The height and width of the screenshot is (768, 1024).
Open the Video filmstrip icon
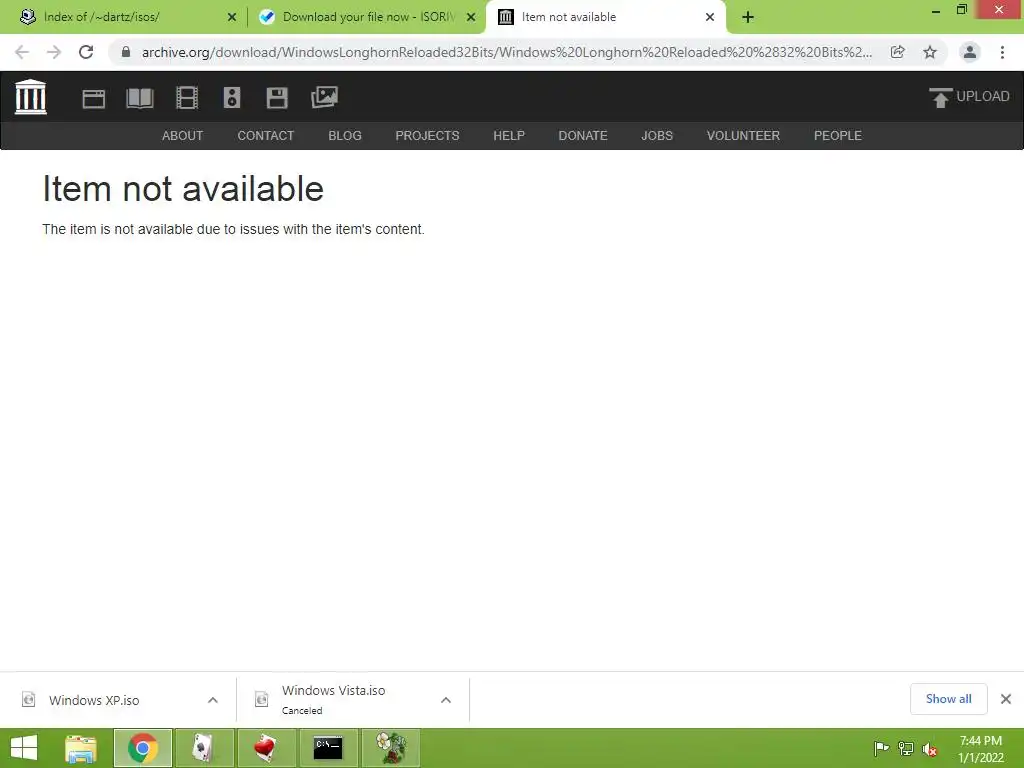tap(187, 98)
